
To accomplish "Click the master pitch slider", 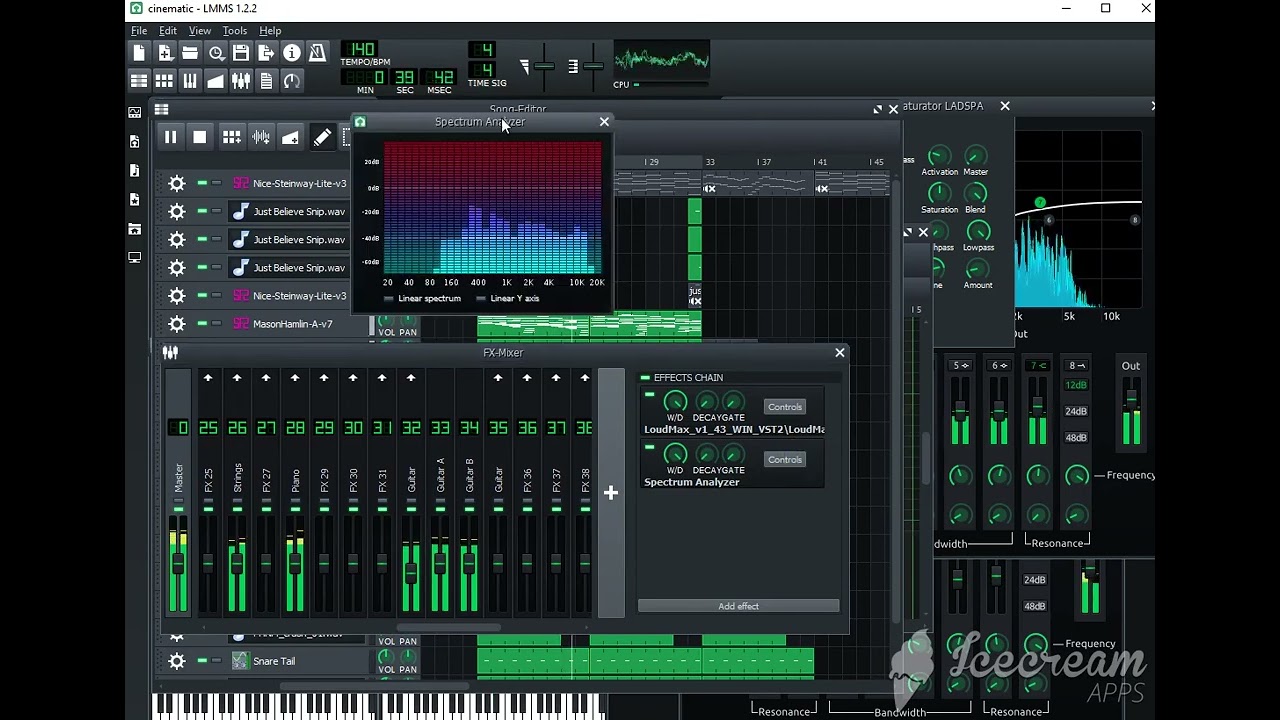I will pos(592,66).
